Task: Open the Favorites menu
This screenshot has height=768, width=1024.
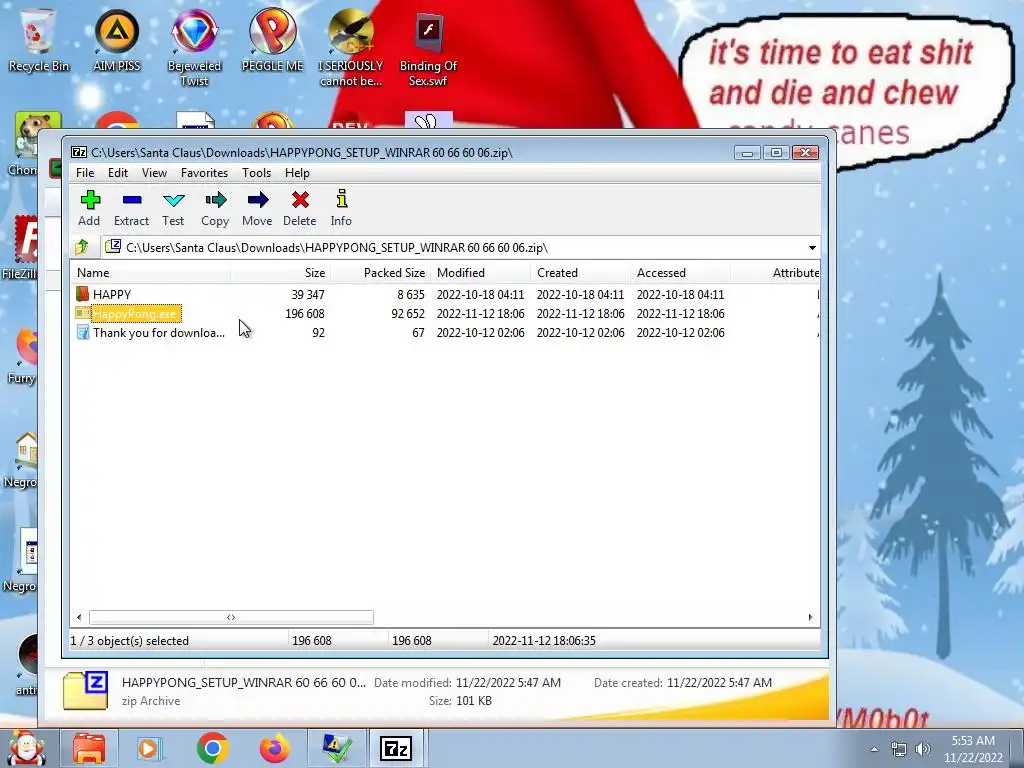Action: (204, 173)
